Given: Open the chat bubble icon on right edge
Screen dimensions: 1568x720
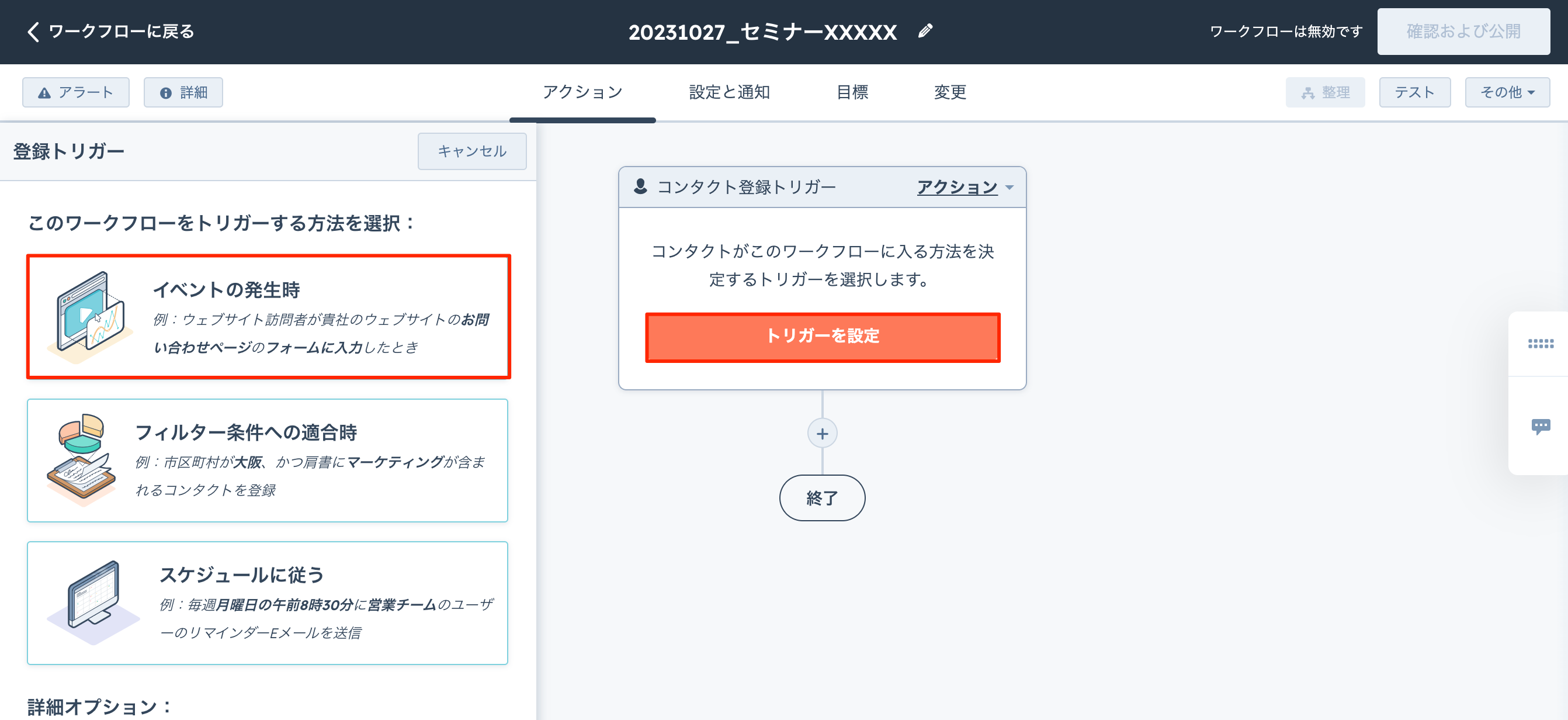Looking at the screenshot, I should [1541, 427].
